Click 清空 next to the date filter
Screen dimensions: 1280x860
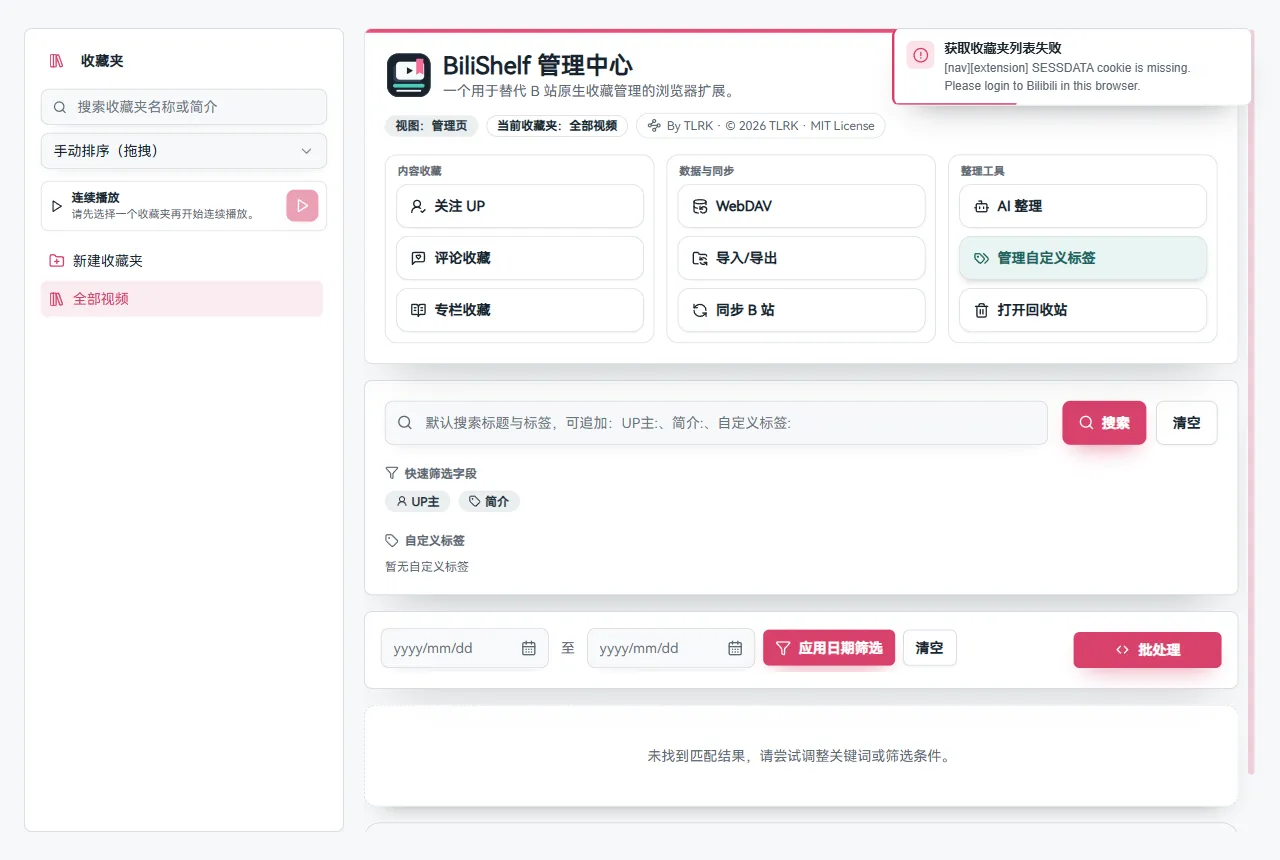[x=930, y=648]
